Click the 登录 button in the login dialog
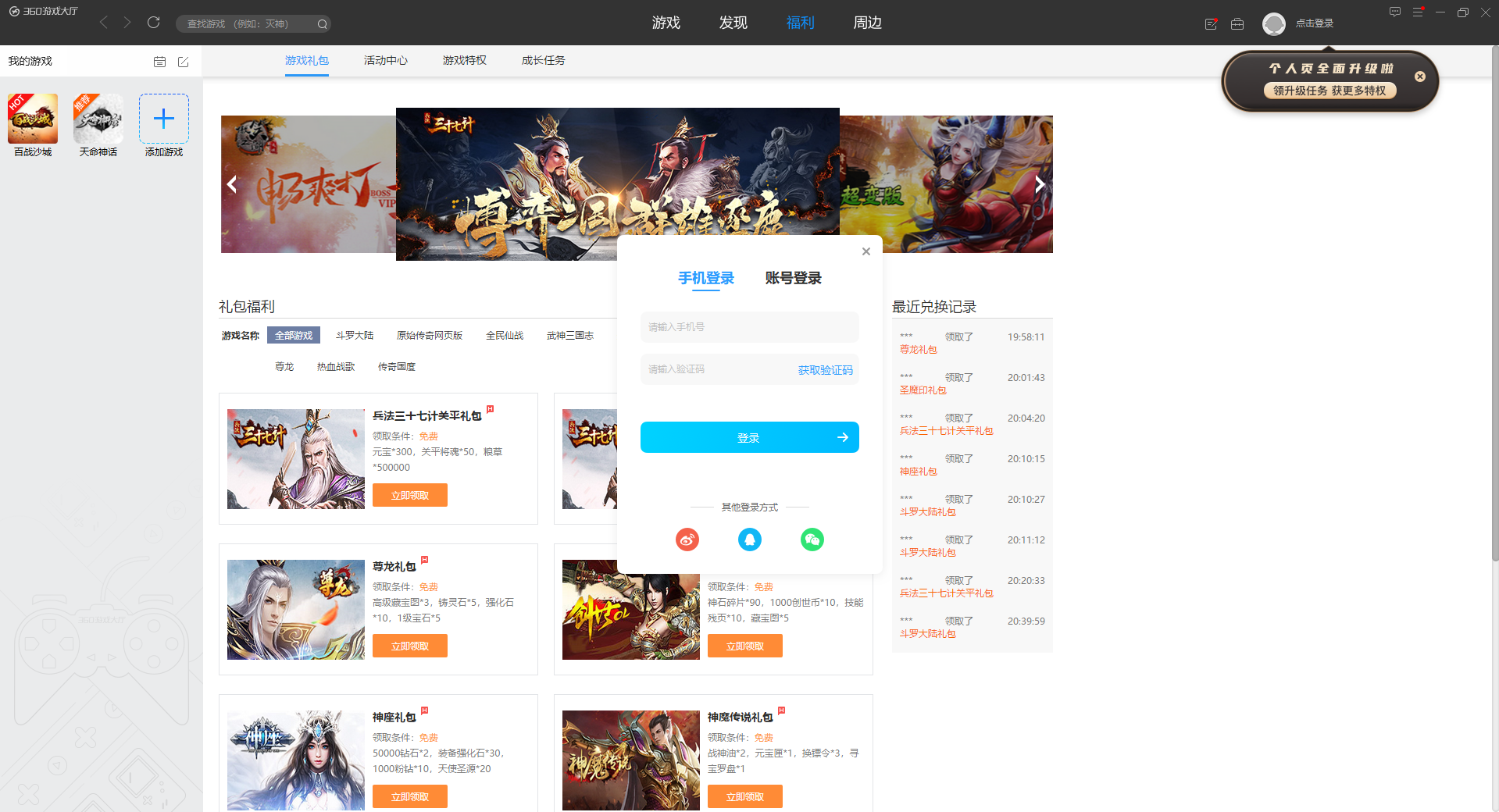The image size is (1499, 812). pos(748,437)
